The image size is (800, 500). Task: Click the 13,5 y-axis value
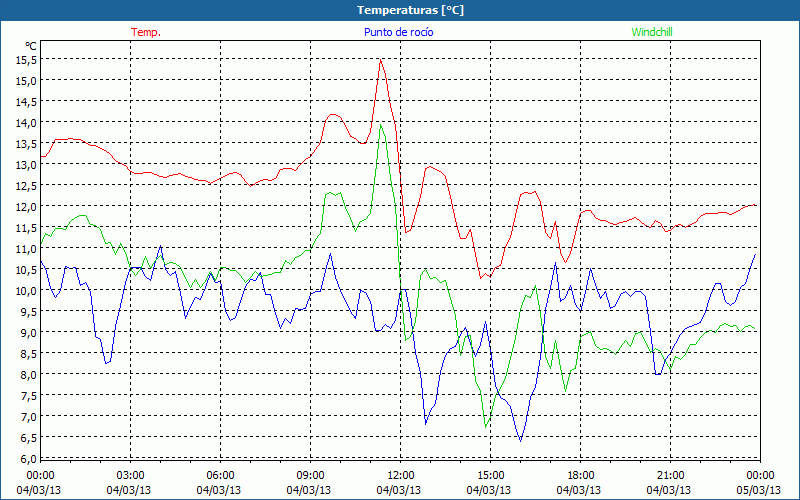pos(26,144)
